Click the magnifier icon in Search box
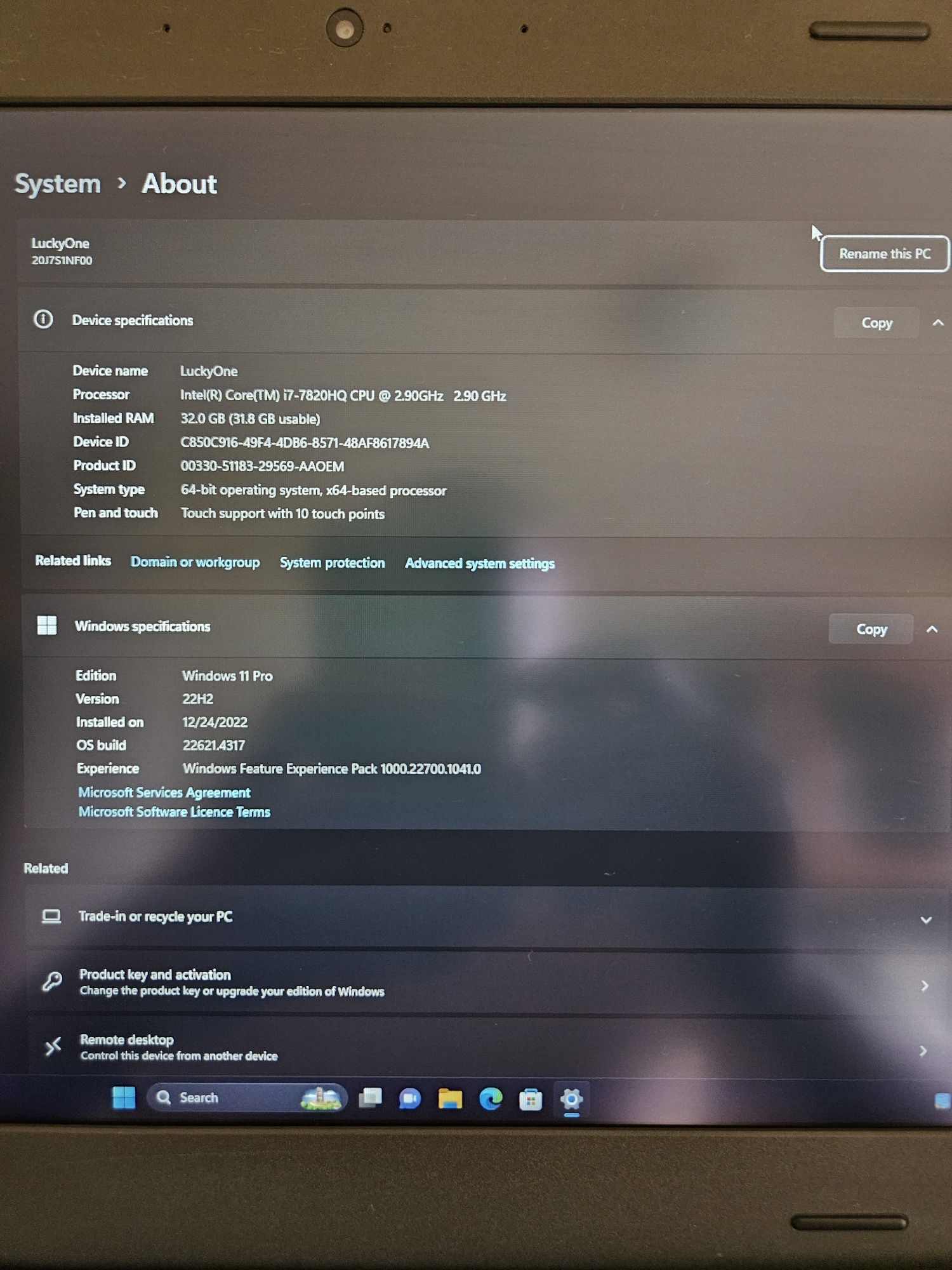The width and height of the screenshot is (952, 1270). coord(164,1097)
